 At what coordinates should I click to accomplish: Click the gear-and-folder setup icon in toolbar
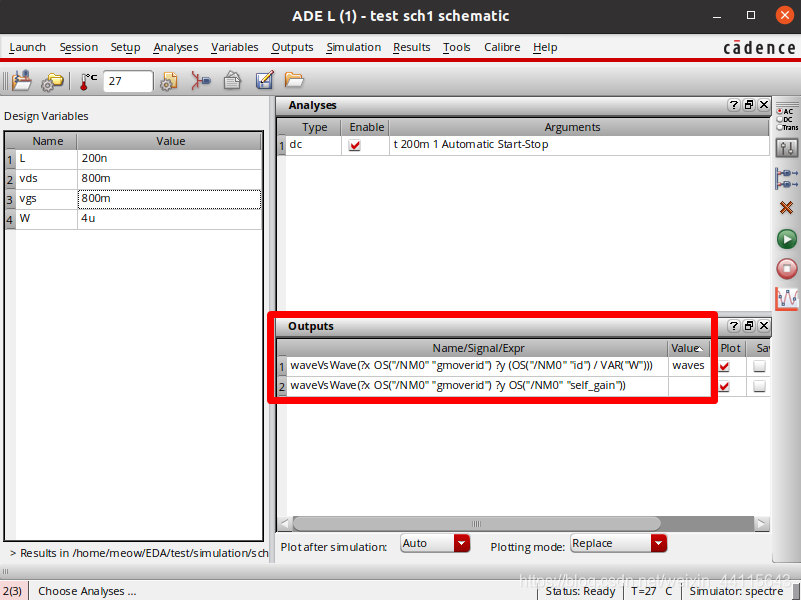coord(52,81)
